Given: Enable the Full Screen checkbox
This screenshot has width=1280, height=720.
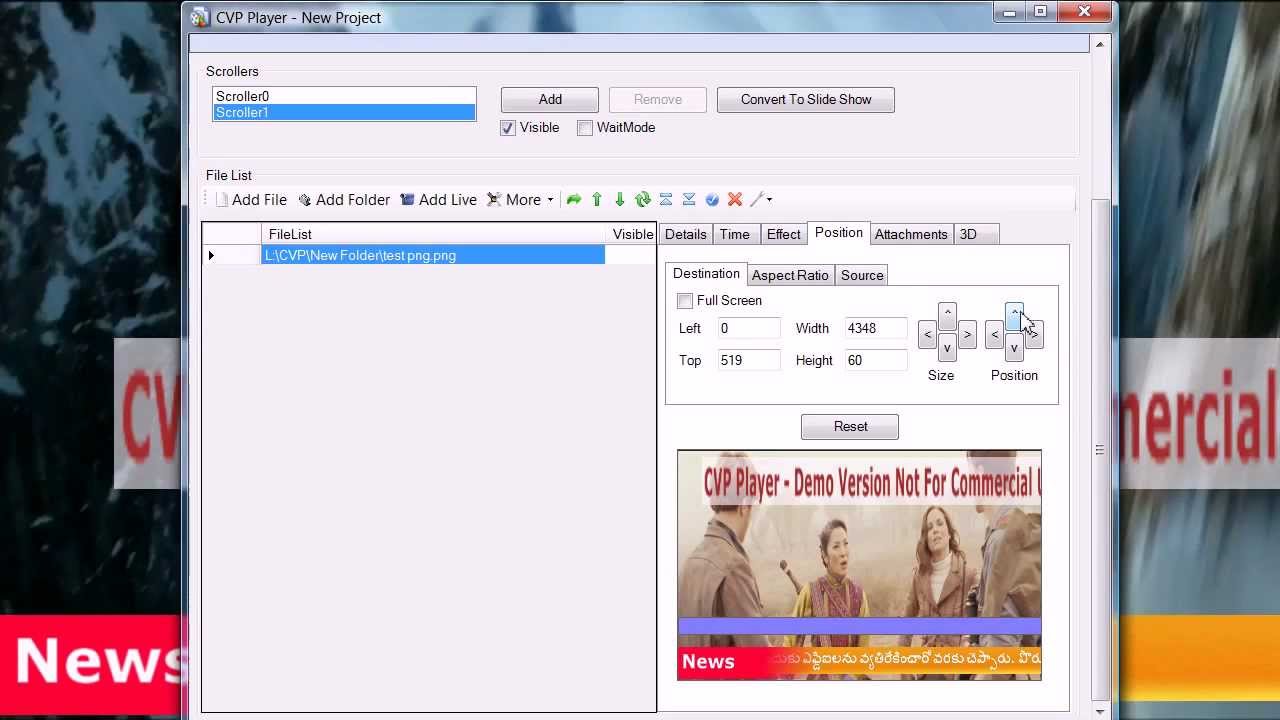Looking at the screenshot, I should point(685,301).
